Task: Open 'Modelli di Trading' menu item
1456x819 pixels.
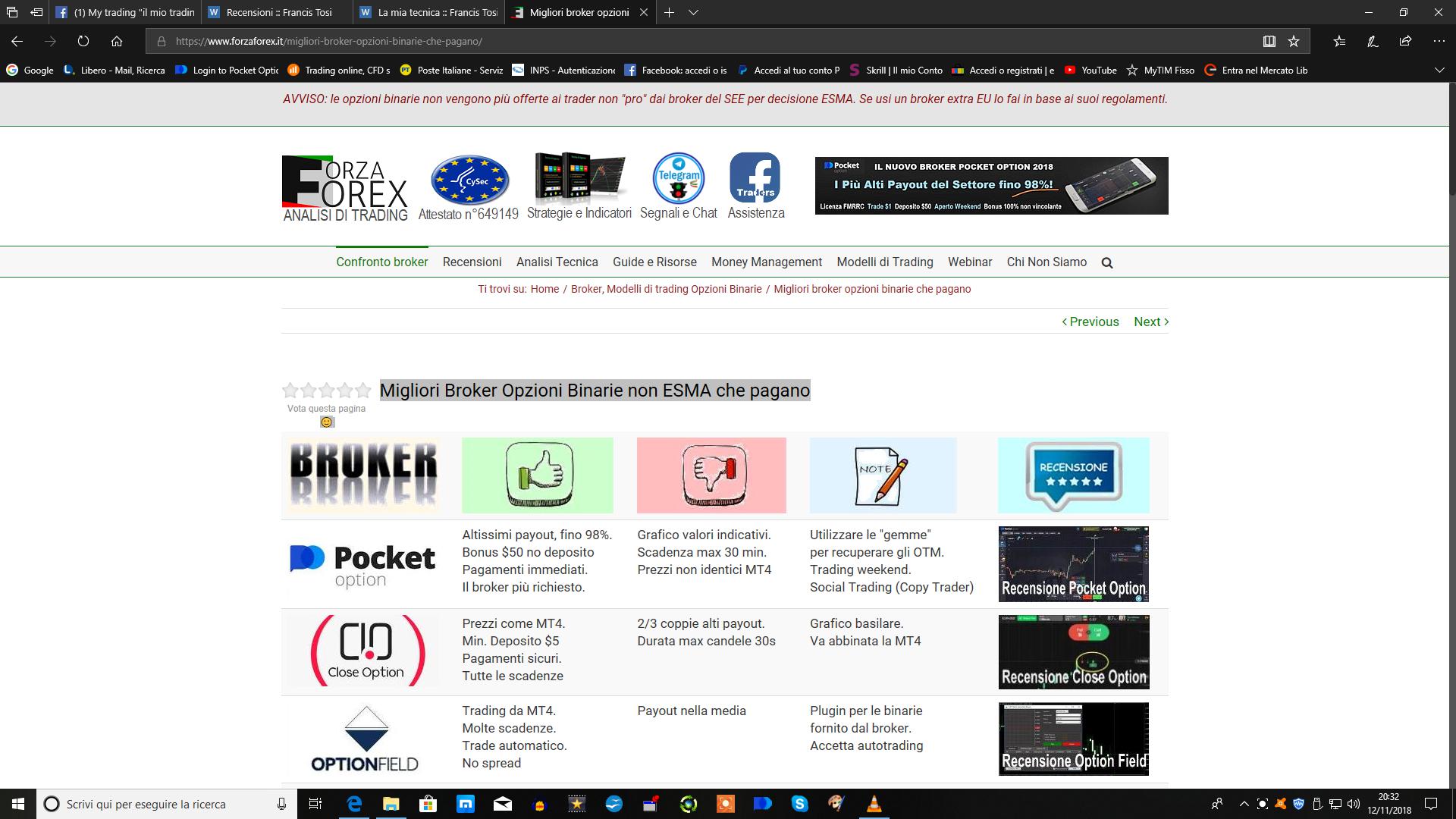Action: [x=884, y=262]
